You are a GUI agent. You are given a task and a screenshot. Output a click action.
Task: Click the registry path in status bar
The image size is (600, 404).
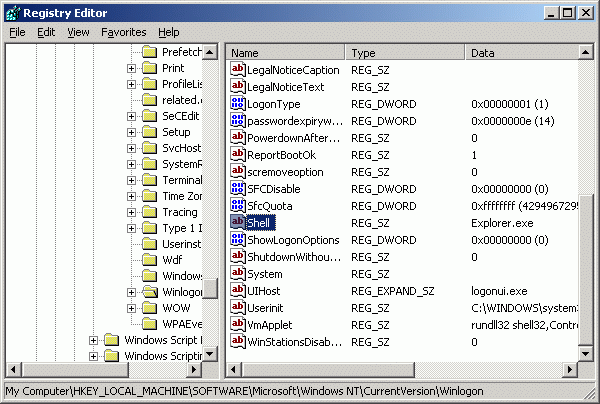(x=244, y=391)
